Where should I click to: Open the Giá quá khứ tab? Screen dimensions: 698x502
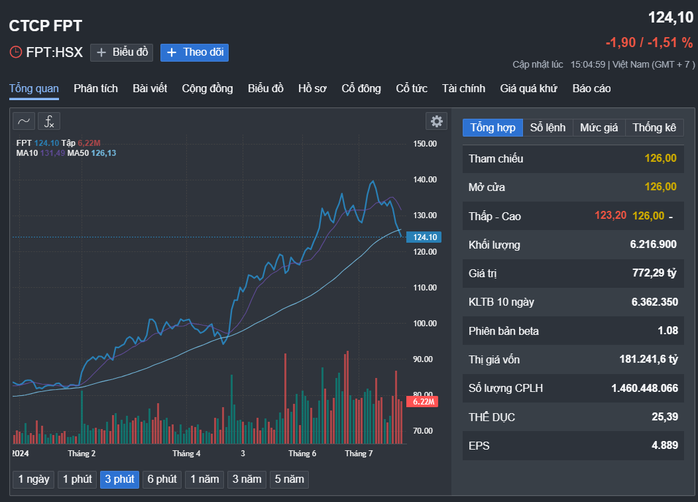[x=528, y=89]
